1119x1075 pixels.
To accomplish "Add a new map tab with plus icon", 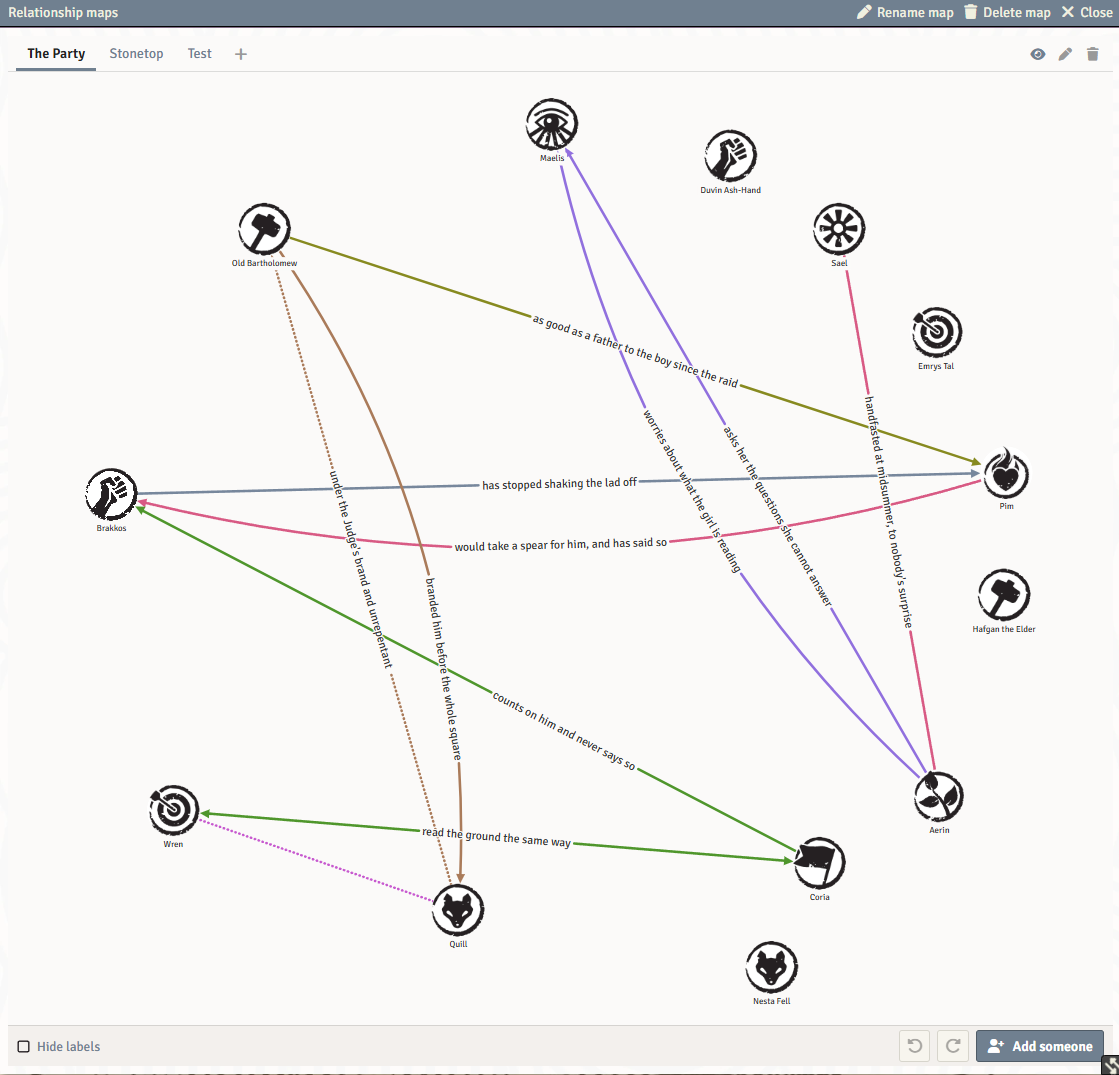I will tap(241, 54).
